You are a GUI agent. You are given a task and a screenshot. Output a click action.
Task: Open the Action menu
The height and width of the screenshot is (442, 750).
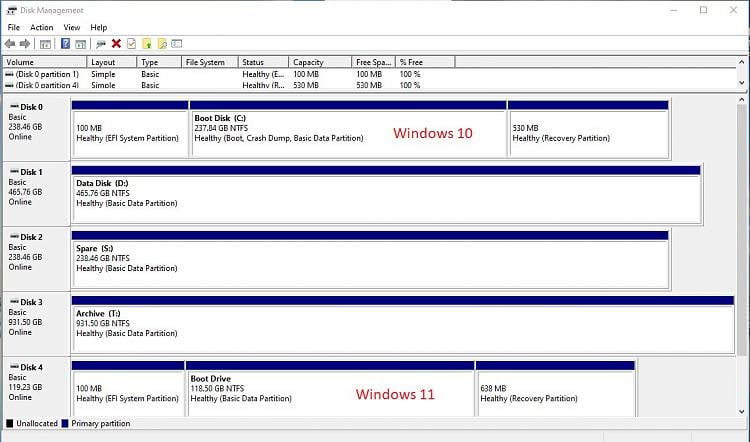(42, 27)
